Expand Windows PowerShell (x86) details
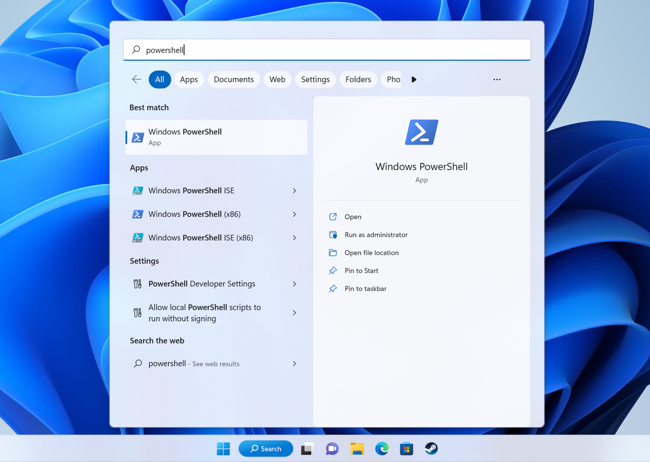This screenshot has height=462, width=650. (x=294, y=214)
